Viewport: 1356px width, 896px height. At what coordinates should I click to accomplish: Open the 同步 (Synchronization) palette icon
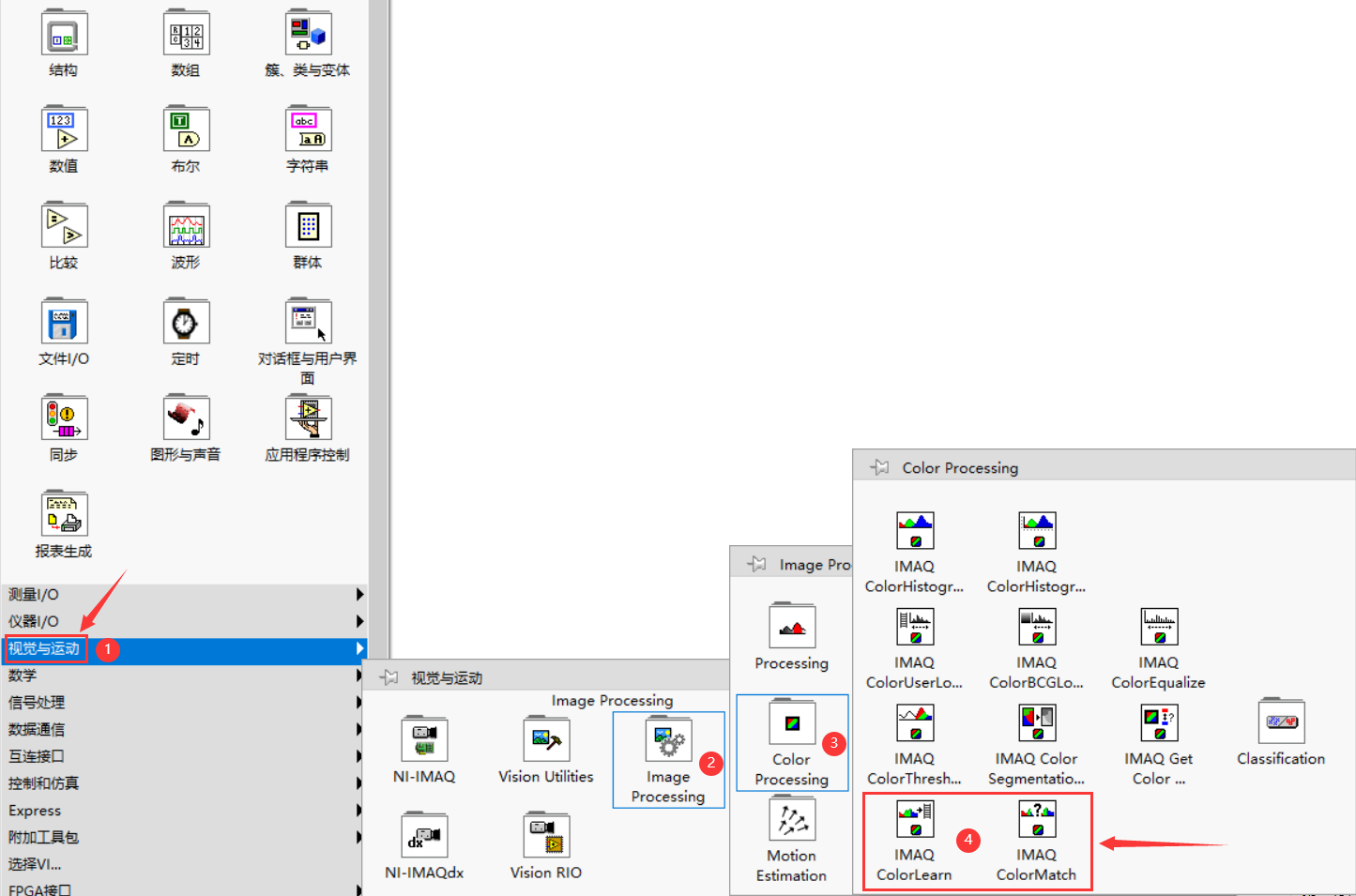64,418
